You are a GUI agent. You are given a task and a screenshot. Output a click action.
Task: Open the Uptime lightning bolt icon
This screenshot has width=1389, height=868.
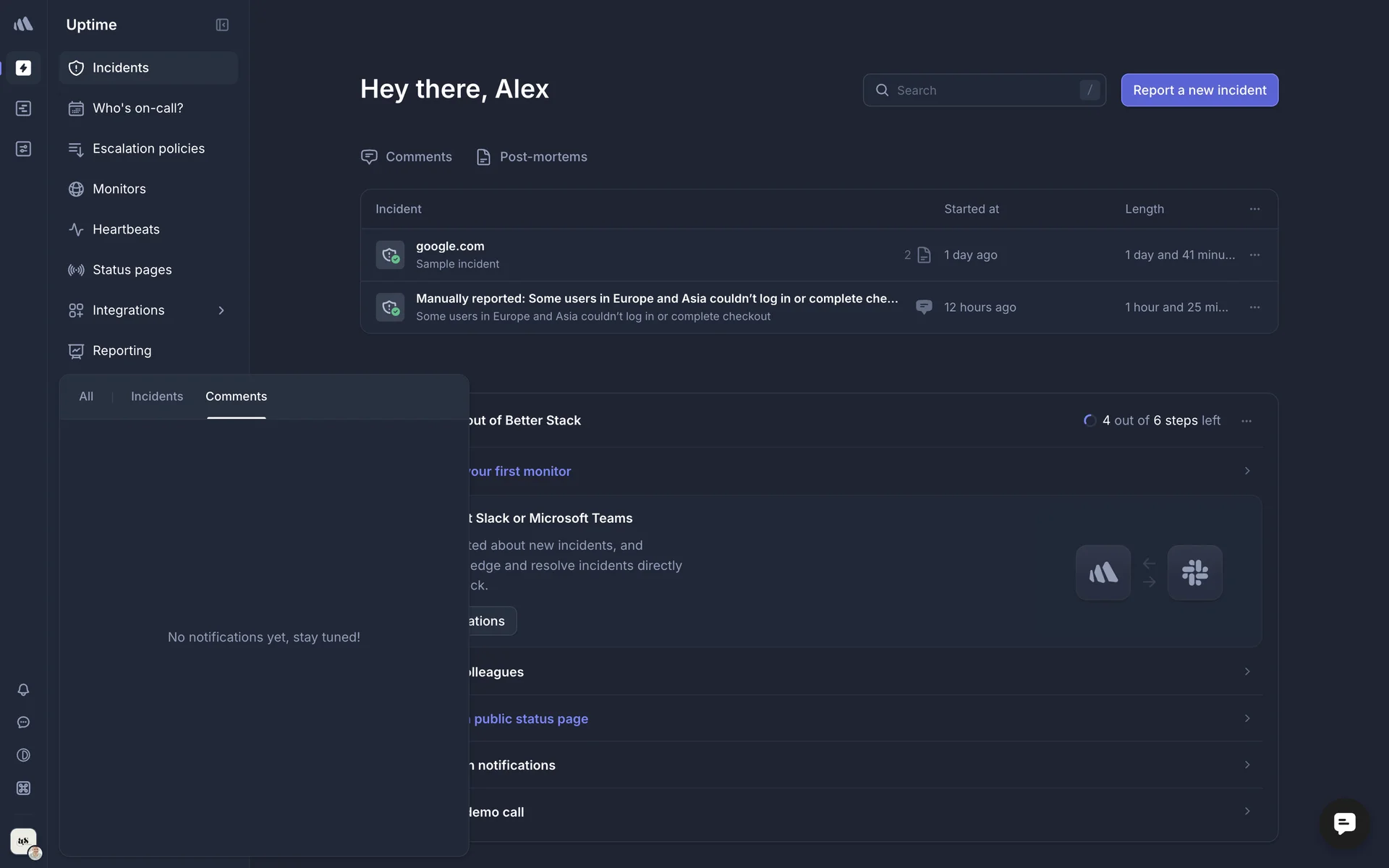coord(23,68)
